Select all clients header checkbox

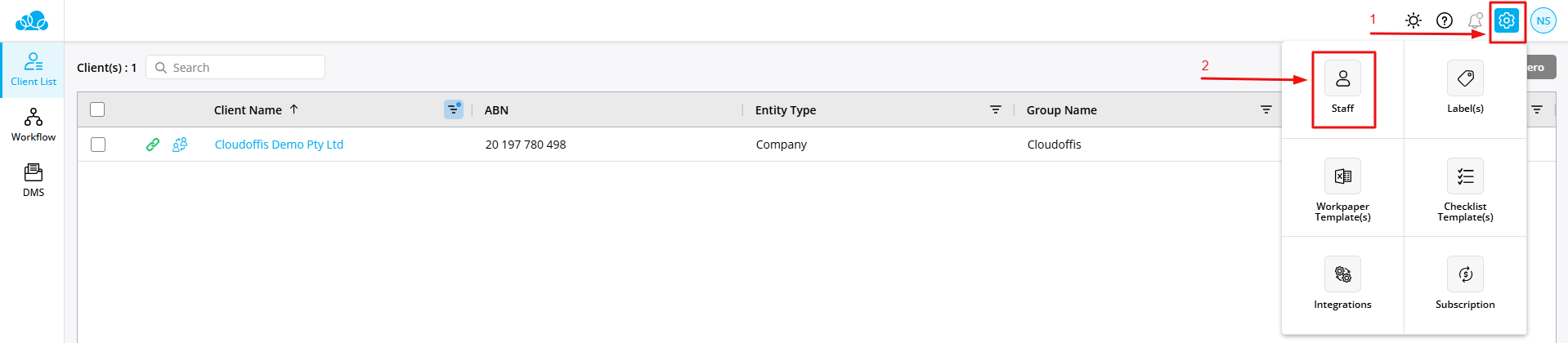point(97,109)
